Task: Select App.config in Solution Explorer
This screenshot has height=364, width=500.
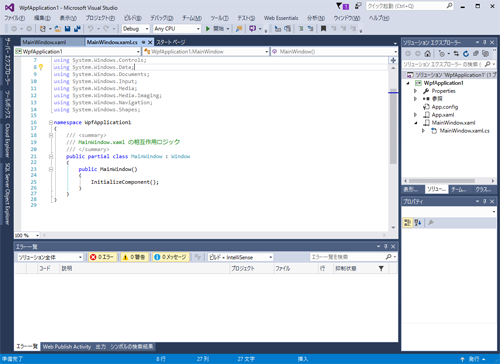Action: point(445,107)
